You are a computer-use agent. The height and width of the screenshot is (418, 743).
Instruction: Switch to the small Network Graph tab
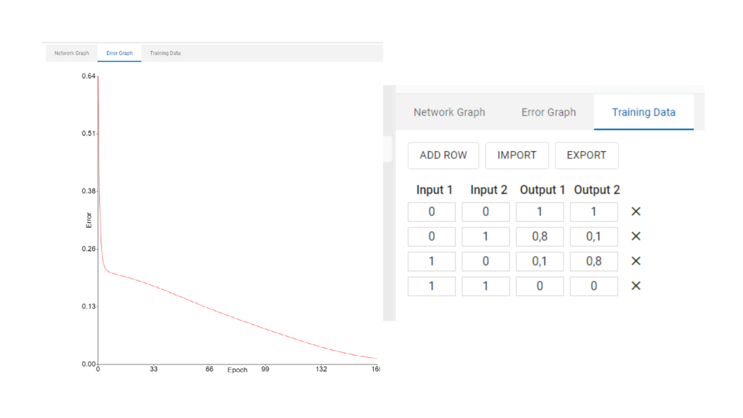[x=71, y=53]
